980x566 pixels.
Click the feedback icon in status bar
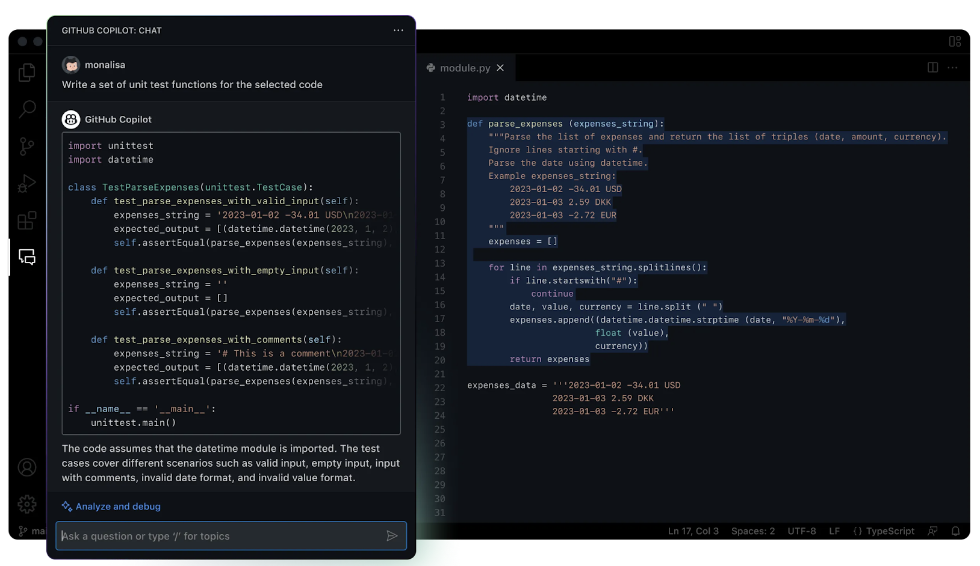tap(932, 531)
